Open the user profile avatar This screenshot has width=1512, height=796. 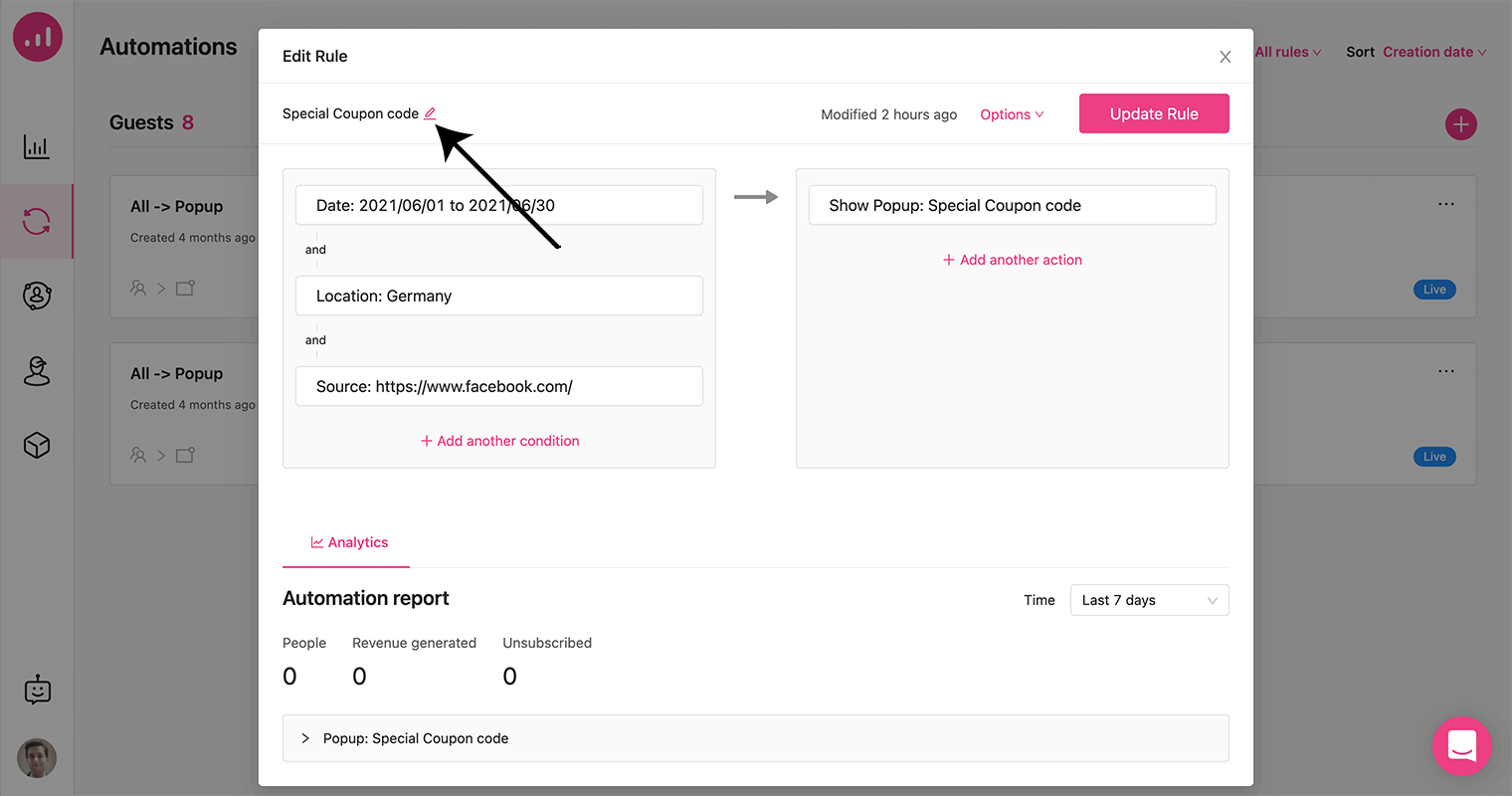pyautogui.click(x=37, y=758)
